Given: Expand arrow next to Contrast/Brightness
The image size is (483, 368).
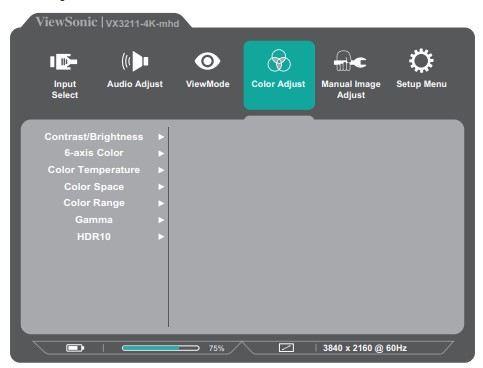Looking at the screenshot, I should (161, 137).
